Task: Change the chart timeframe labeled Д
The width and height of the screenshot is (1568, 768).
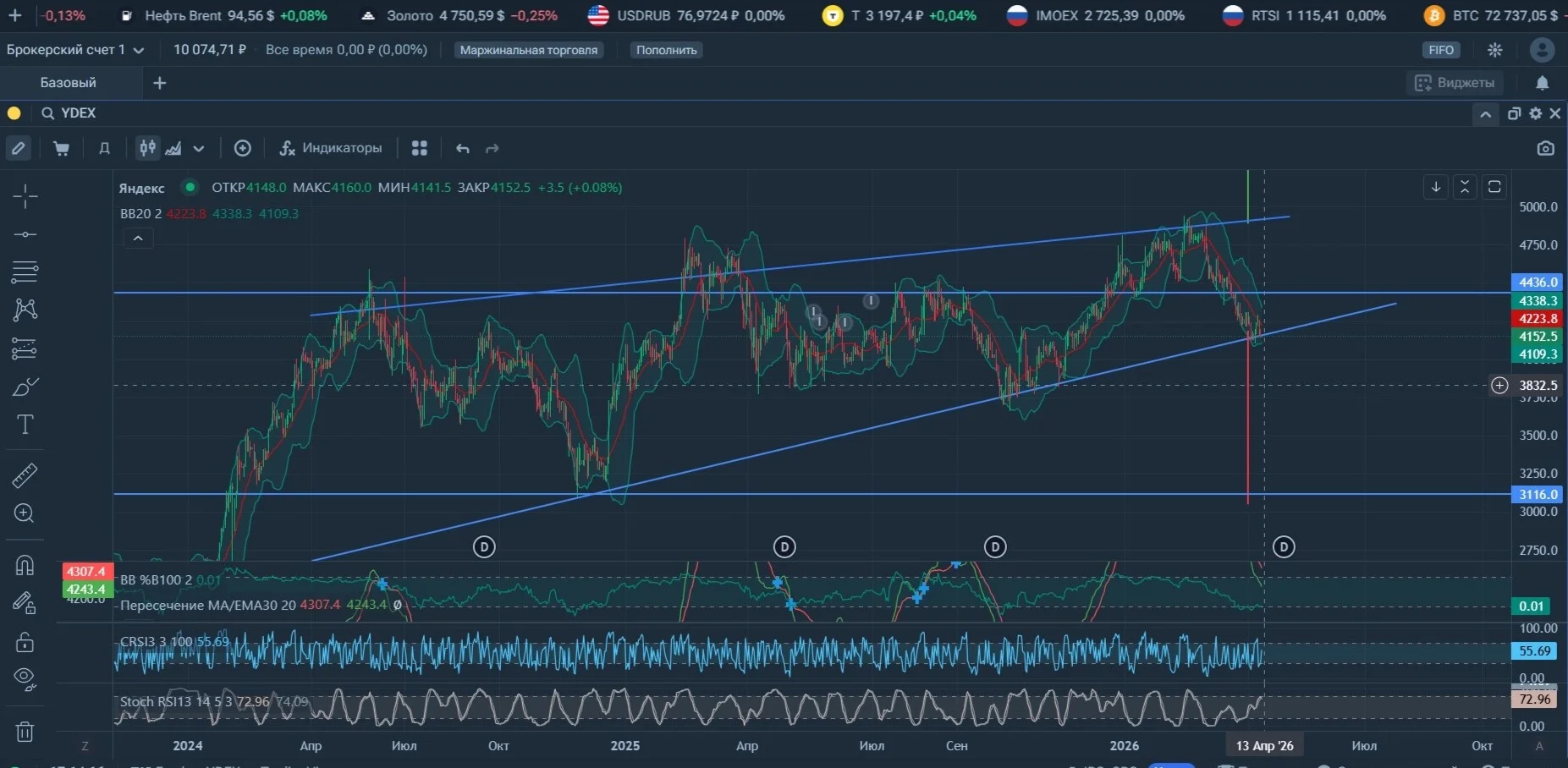Action: pyautogui.click(x=104, y=148)
